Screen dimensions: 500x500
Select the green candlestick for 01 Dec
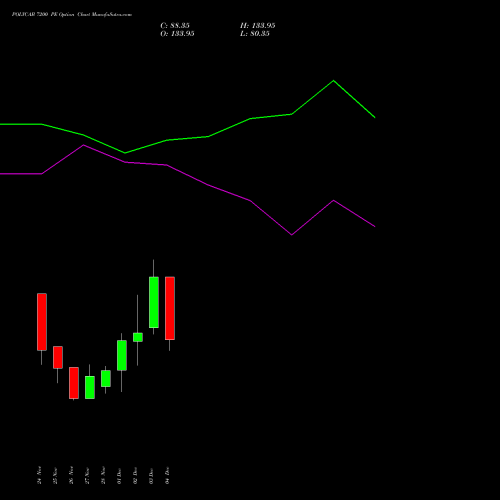[122, 355]
